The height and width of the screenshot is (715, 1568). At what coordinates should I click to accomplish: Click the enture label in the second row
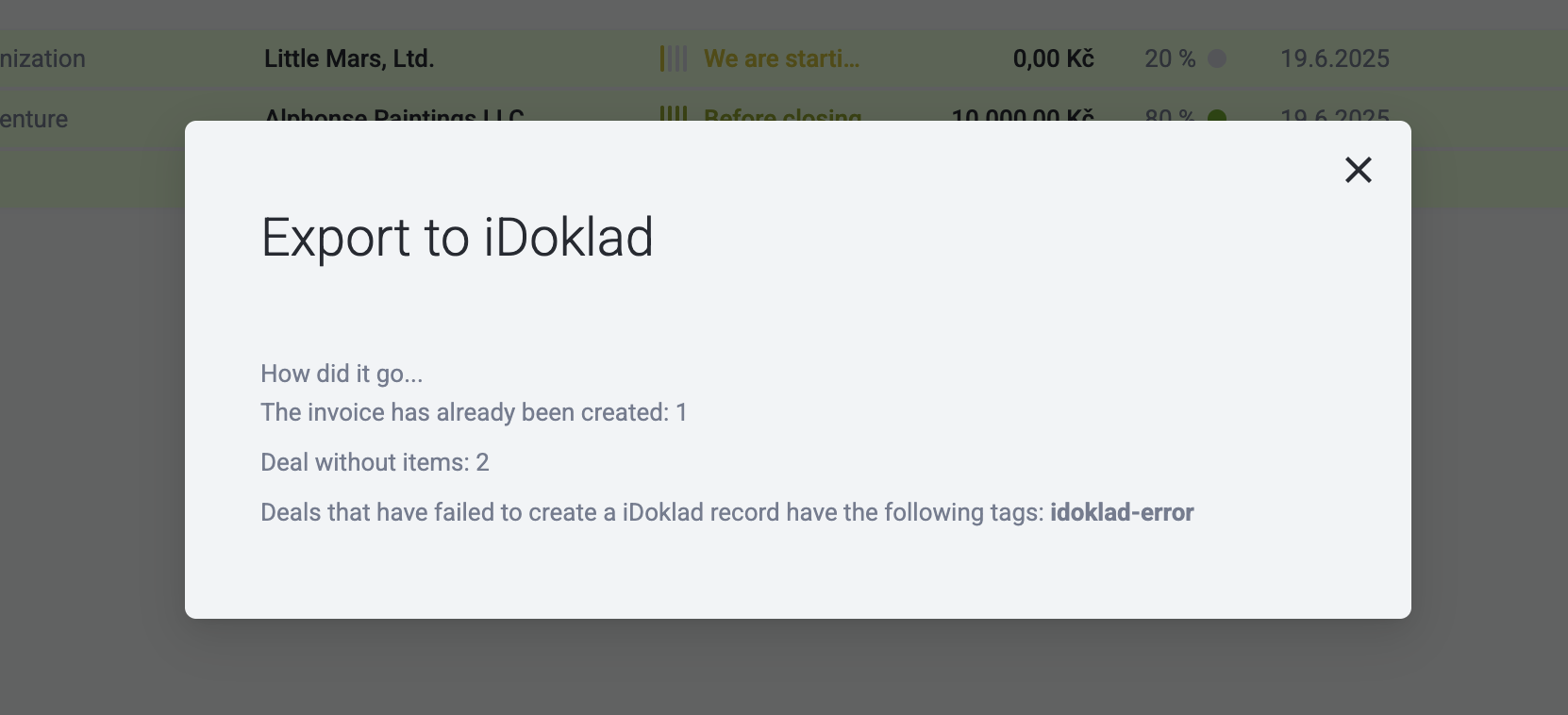point(34,119)
